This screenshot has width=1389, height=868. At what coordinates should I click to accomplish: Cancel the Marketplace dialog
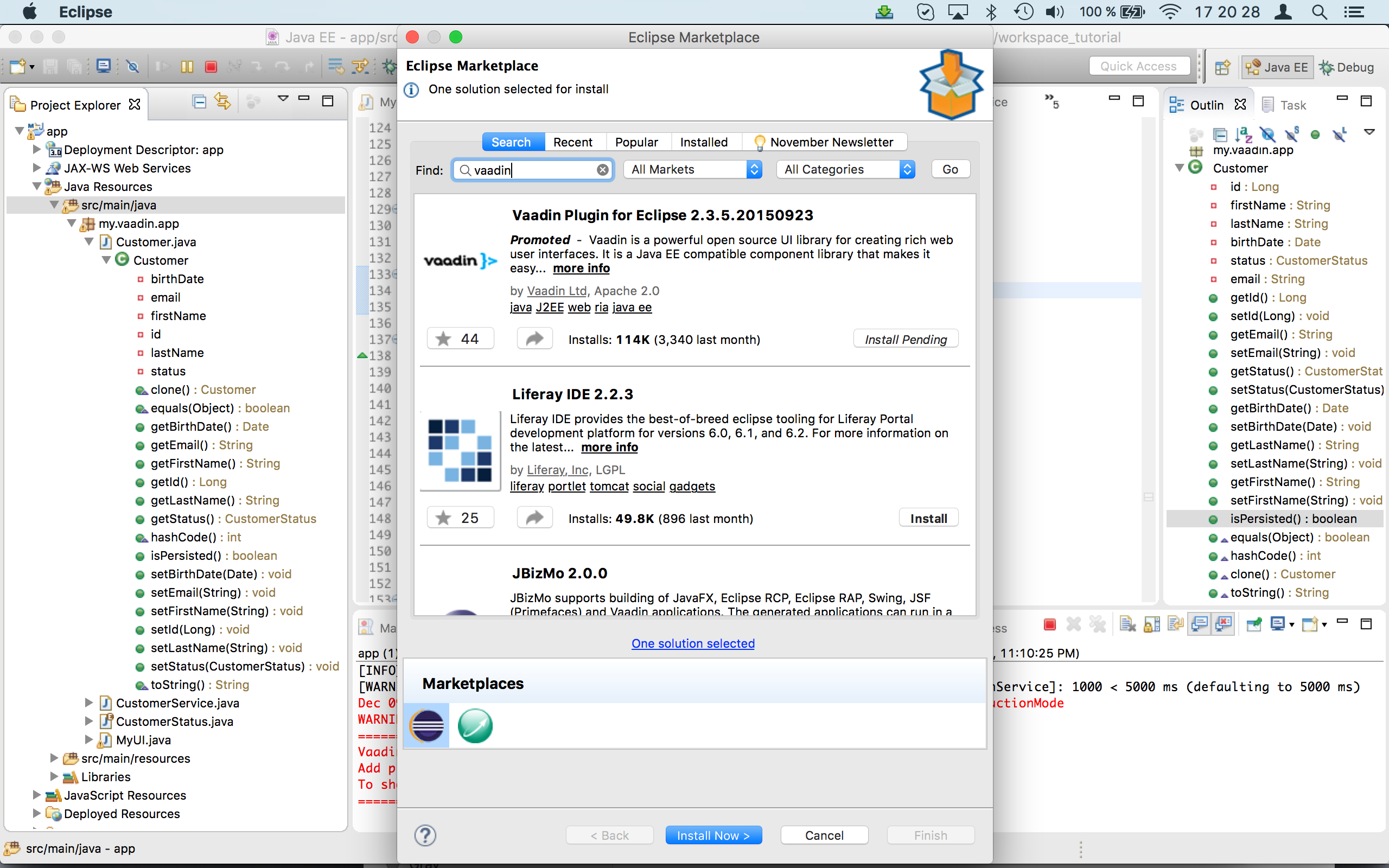824,835
